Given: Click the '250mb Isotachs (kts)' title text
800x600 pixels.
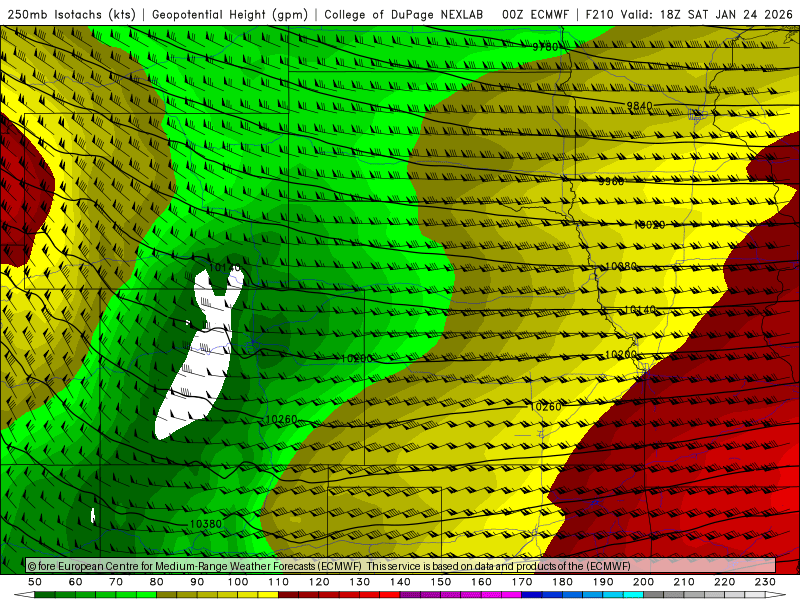Looking at the screenshot, I should [71, 15].
